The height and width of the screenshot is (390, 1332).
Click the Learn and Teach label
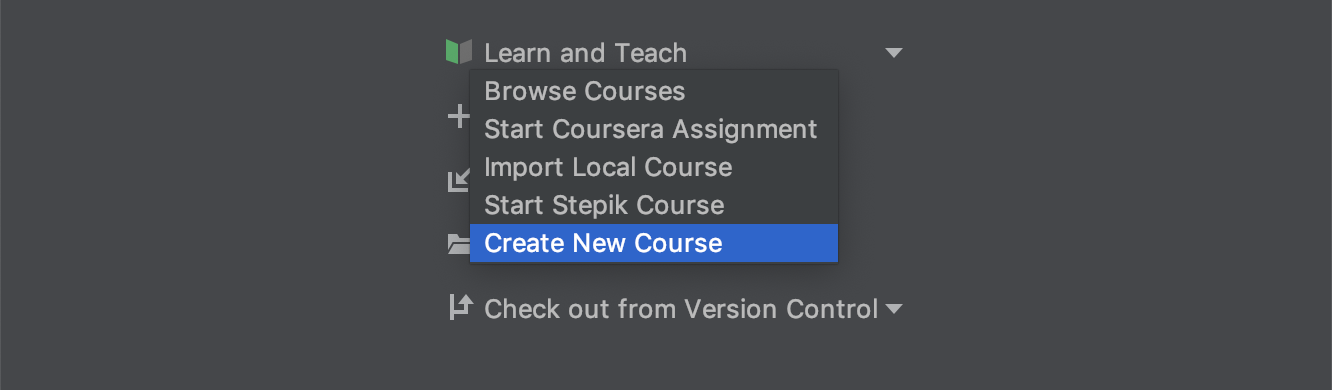pyautogui.click(x=585, y=53)
